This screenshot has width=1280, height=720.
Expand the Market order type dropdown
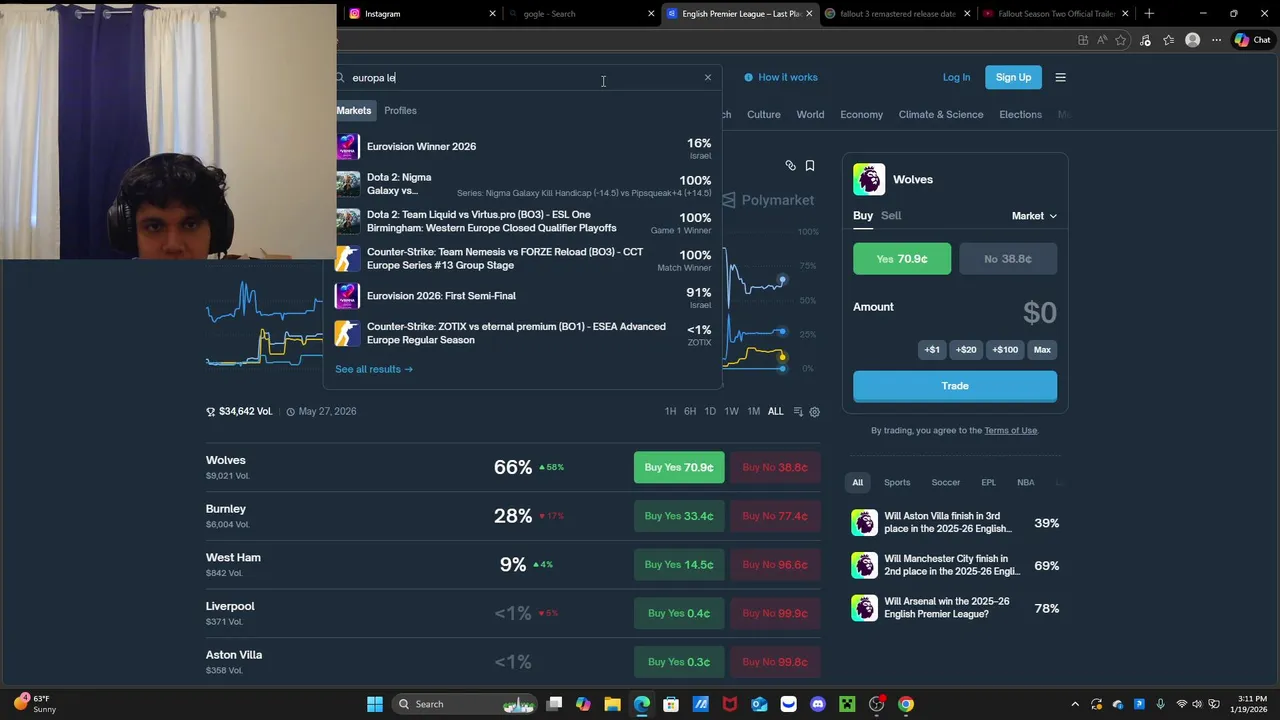click(1034, 216)
